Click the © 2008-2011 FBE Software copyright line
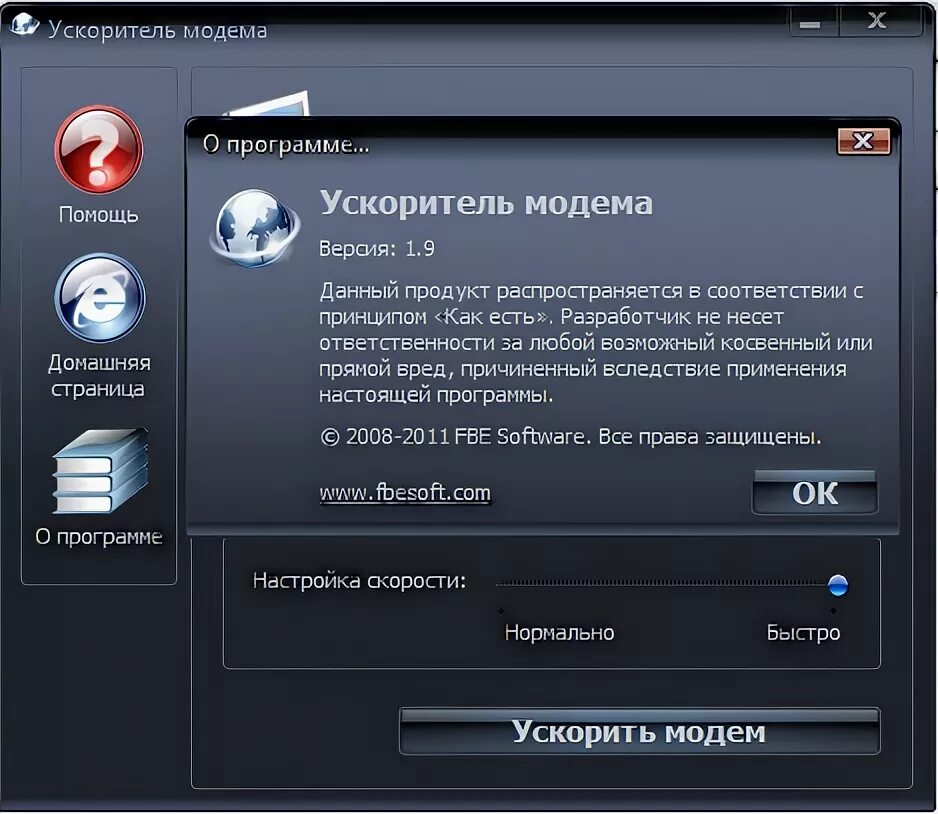 (x=571, y=437)
